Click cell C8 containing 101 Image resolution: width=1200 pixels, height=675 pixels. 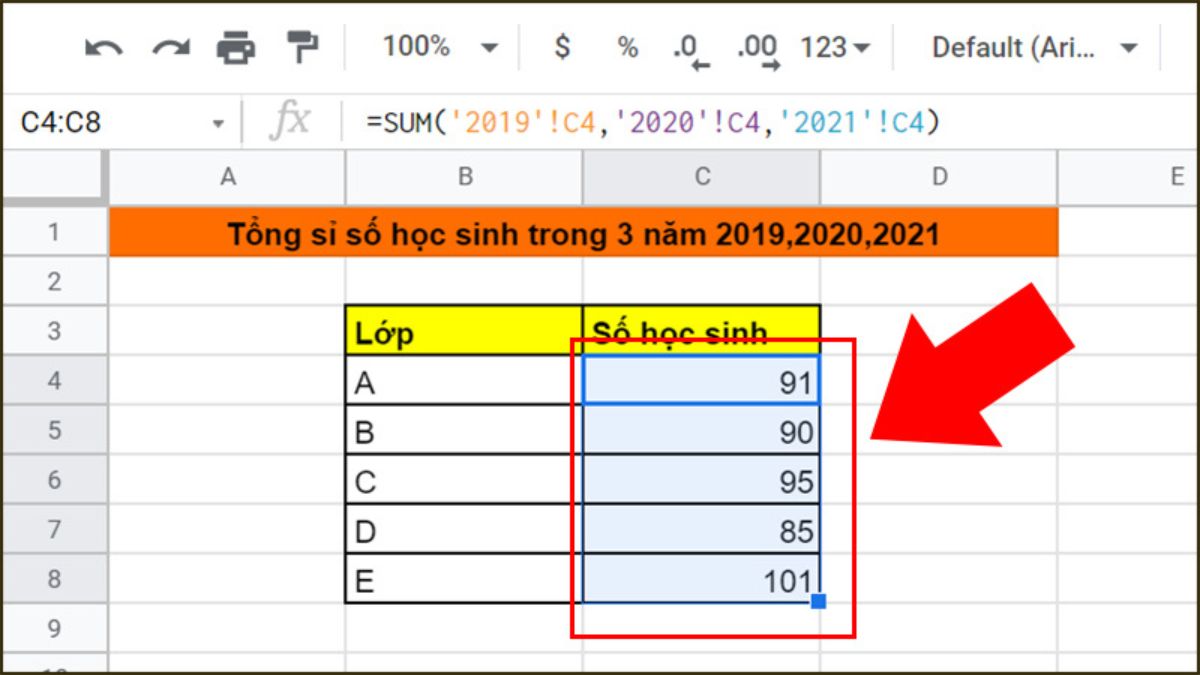(x=700, y=578)
